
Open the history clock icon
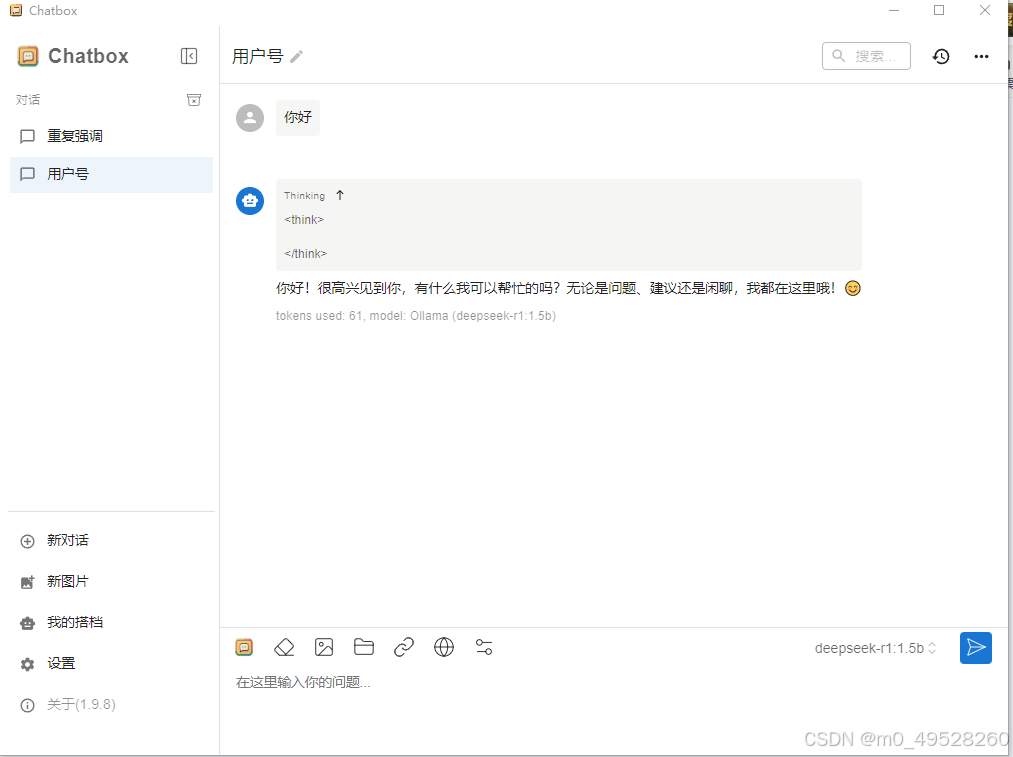[941, 56]
